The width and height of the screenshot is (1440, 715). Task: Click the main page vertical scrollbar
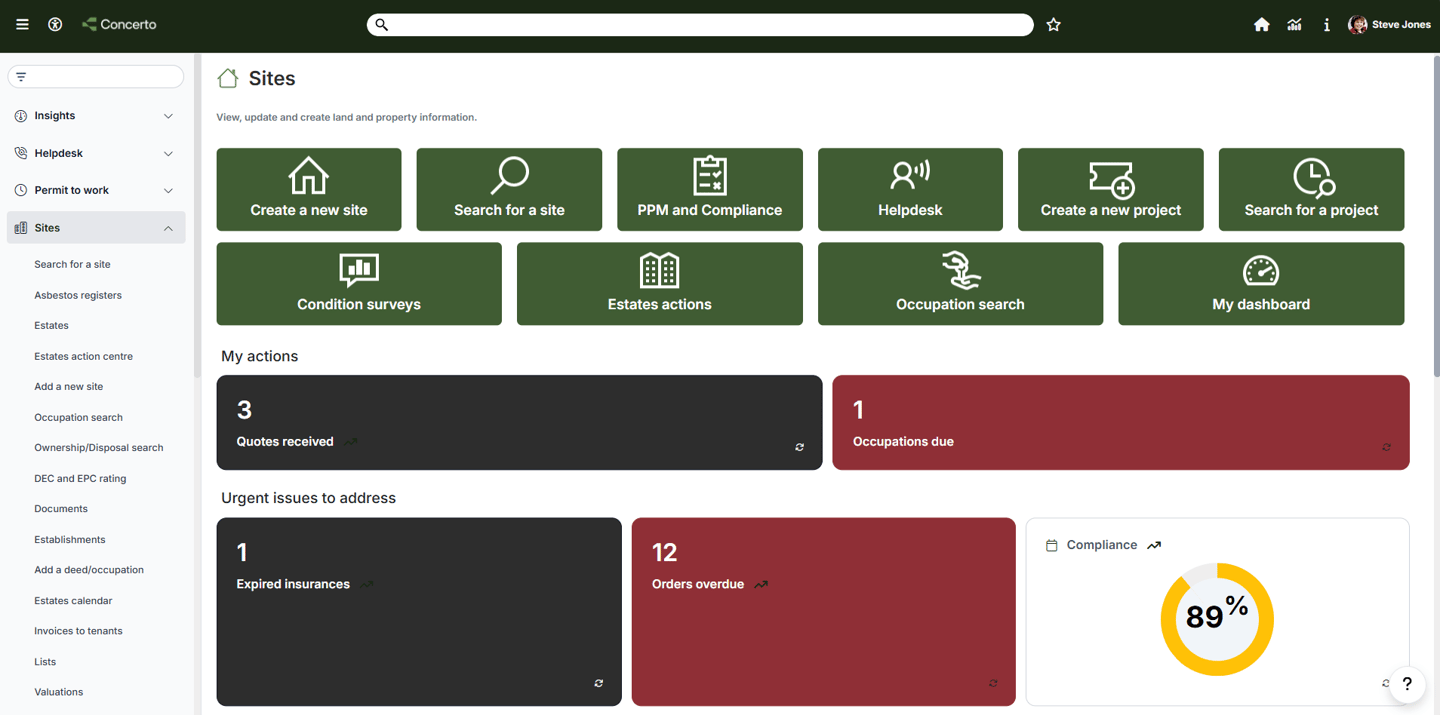1436,216
